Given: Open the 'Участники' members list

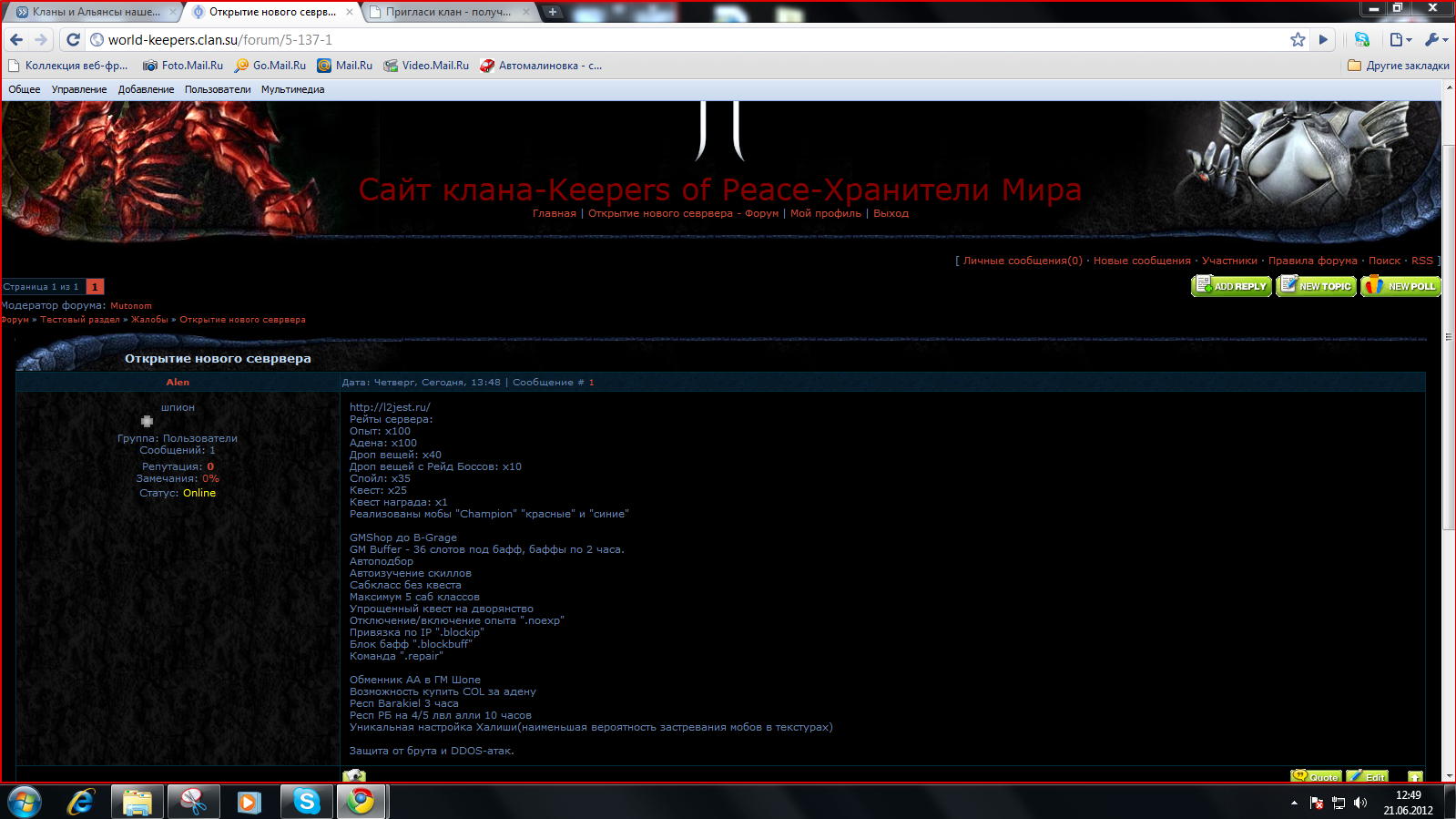Looking at the screenshot, I should coord(1229,261).
